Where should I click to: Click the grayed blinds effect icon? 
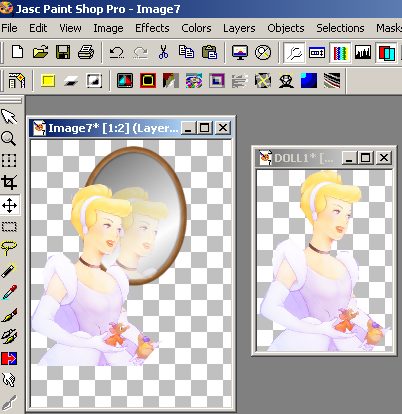240,81
